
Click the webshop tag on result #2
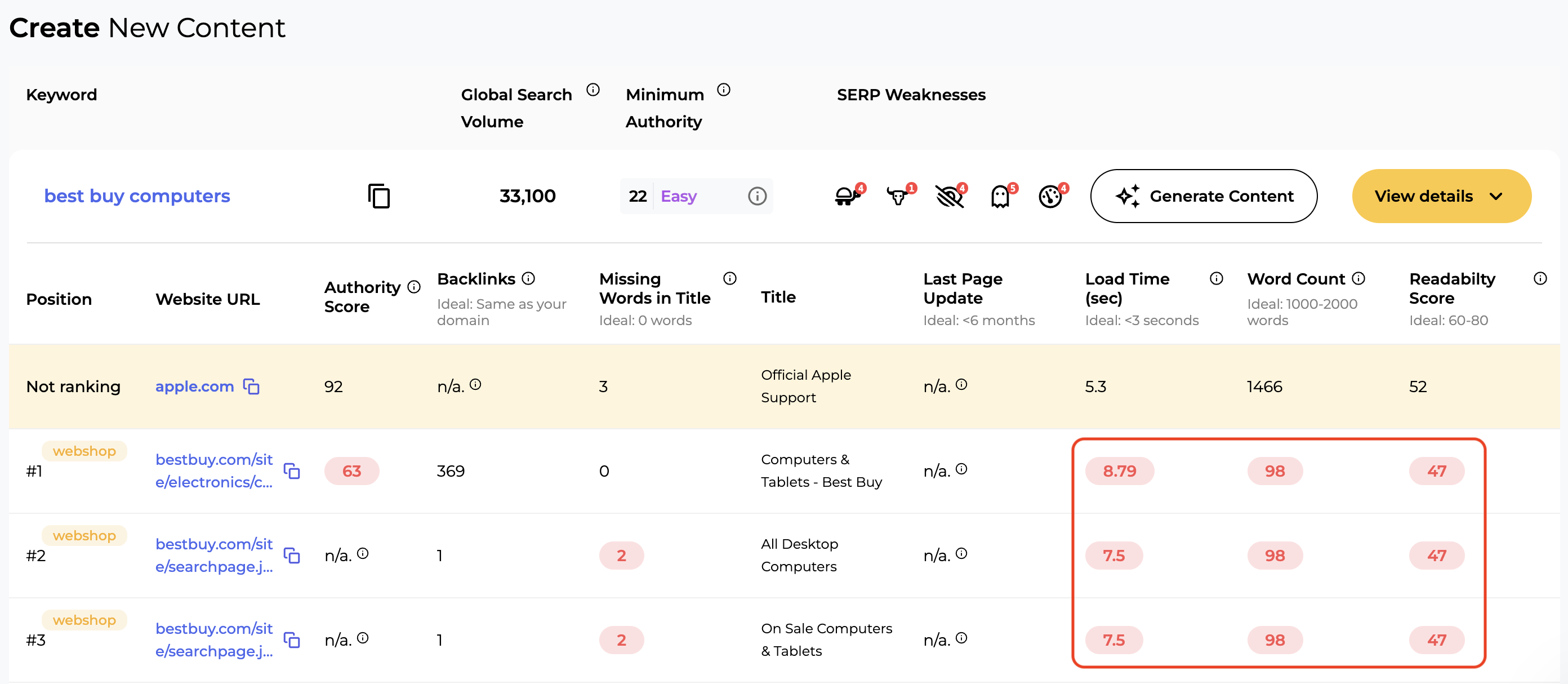click(x=84, y=535)
